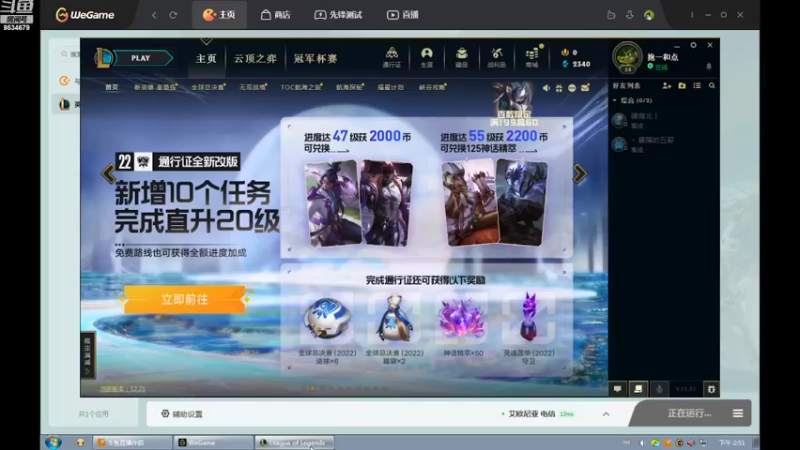This screenshot has width=800, height=450.
Task: Collapse the 综合 friends group
Action: [633, 101]
